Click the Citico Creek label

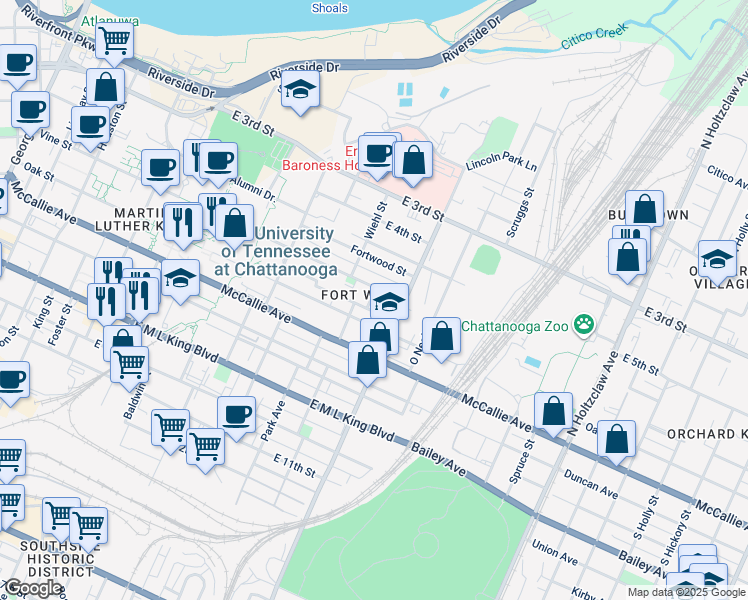point(594,36)
